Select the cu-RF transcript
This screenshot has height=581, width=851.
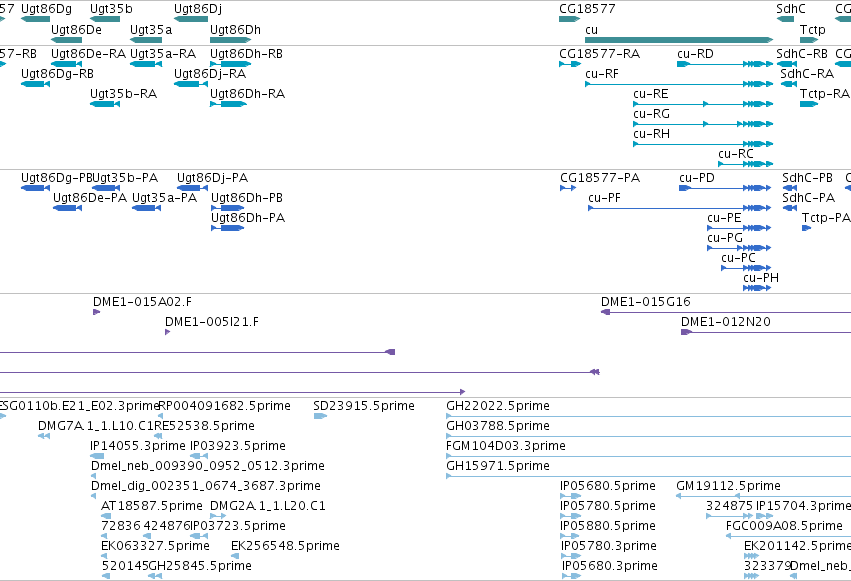click(x=679, y=84)
